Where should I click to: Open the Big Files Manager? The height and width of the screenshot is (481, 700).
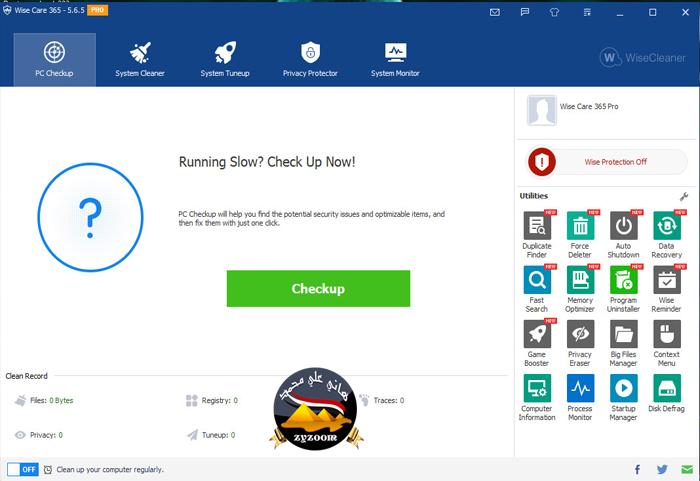pos(623,343)
